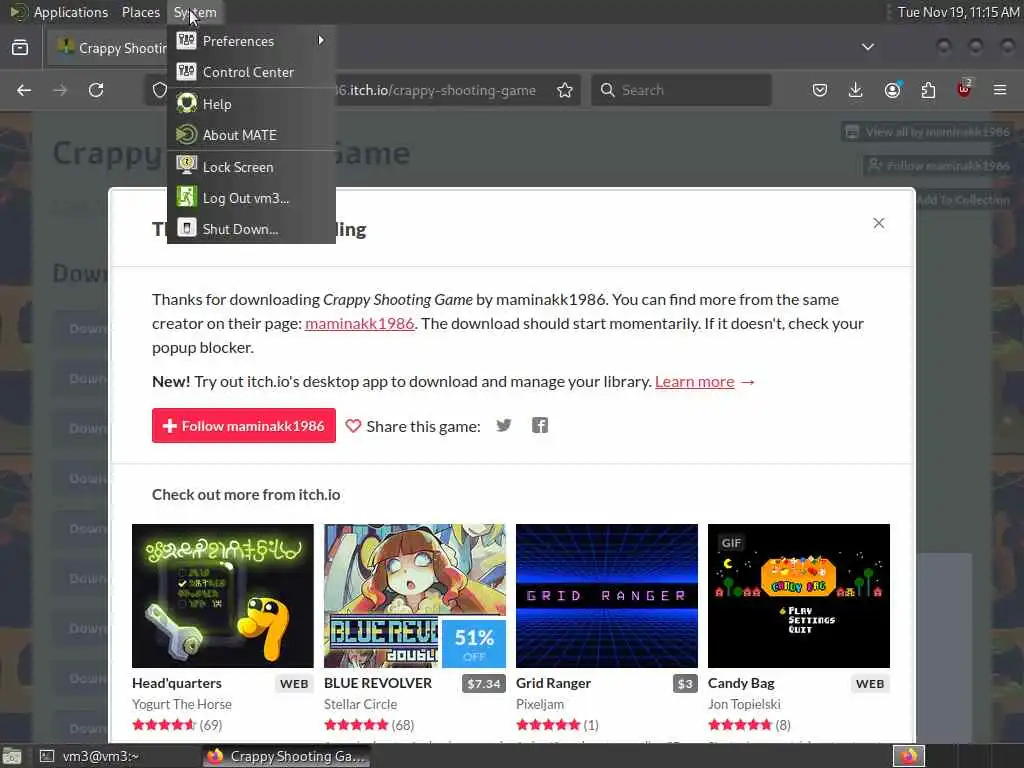Click the clock showing Tue Nov 19
Image resolution: width=1024 pixels, height=768 pixels.
point(957,12)
